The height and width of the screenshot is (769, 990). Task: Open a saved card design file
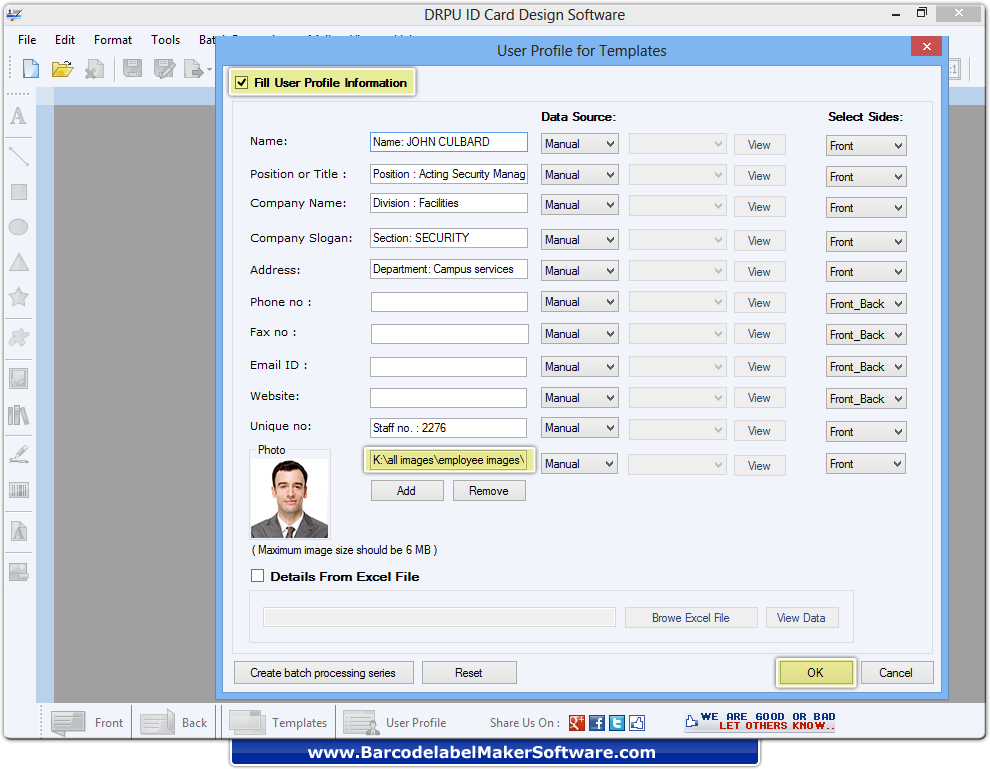(62, 68)
